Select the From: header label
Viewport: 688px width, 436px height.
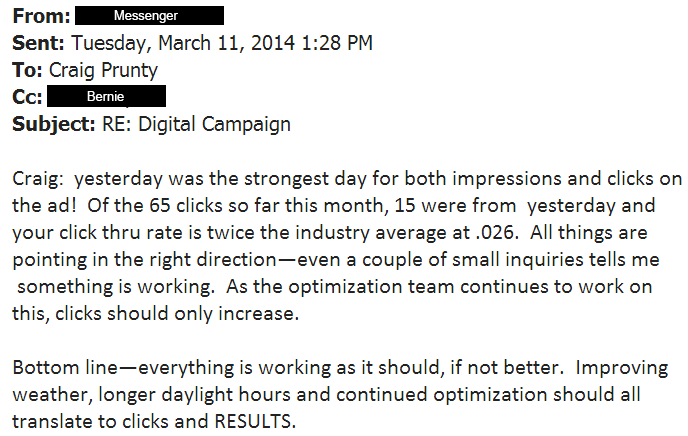[x=41, y=16]
